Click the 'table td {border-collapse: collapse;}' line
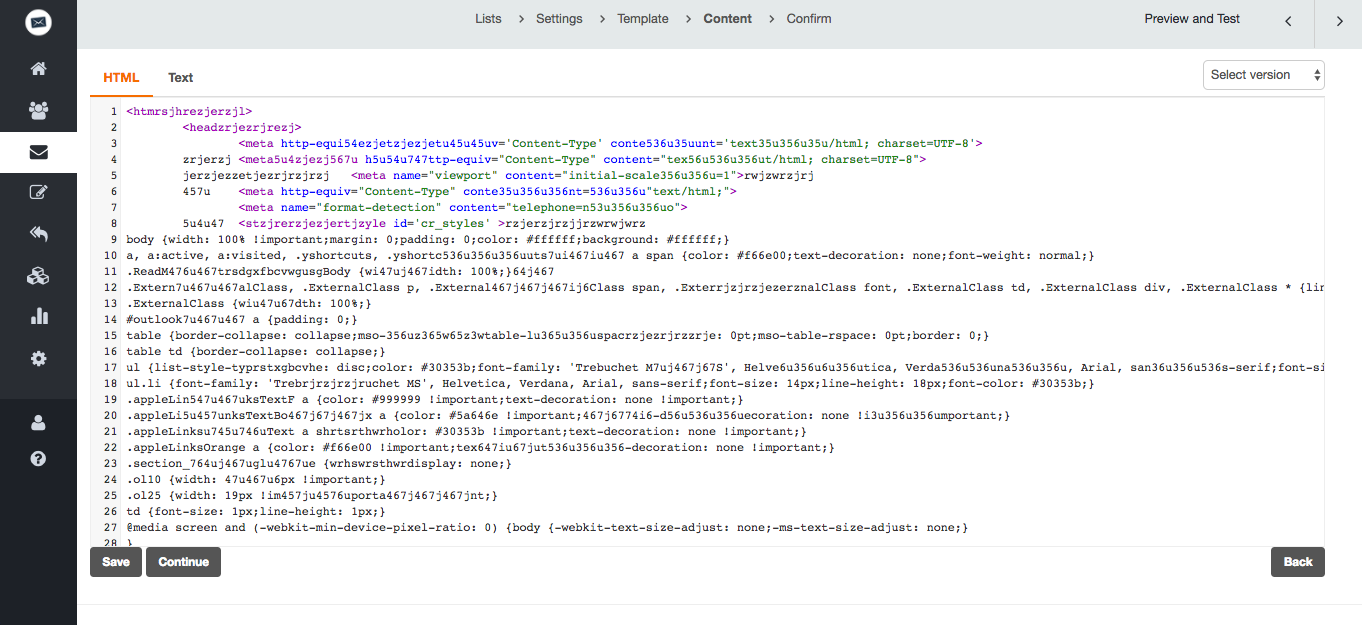Screen dimensions: 1362x625 (255, 352)
